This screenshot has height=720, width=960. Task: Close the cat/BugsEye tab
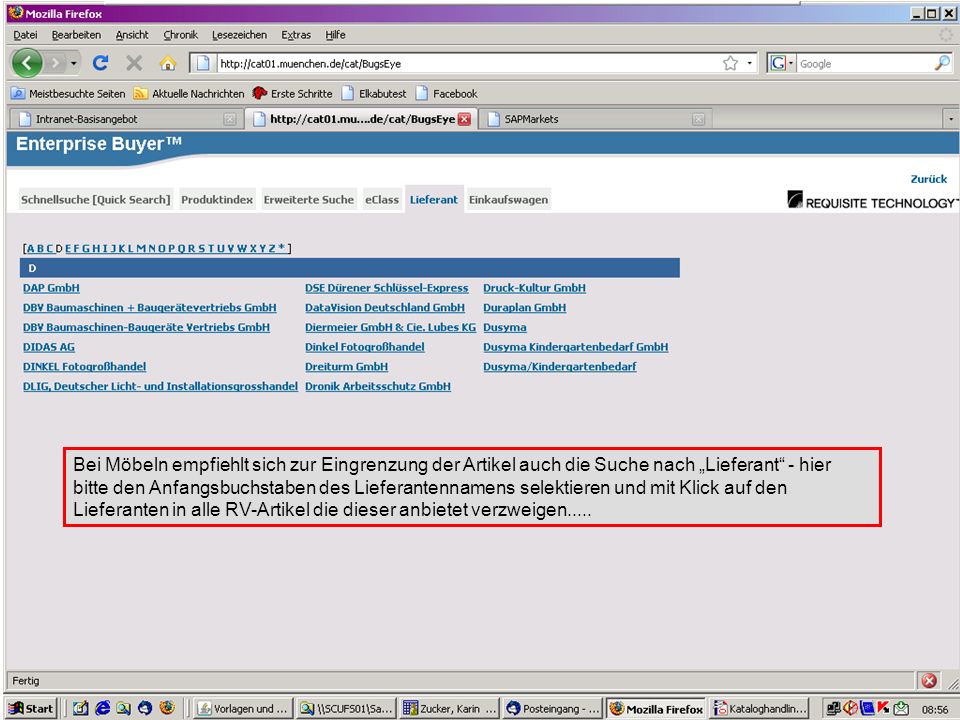465,119
